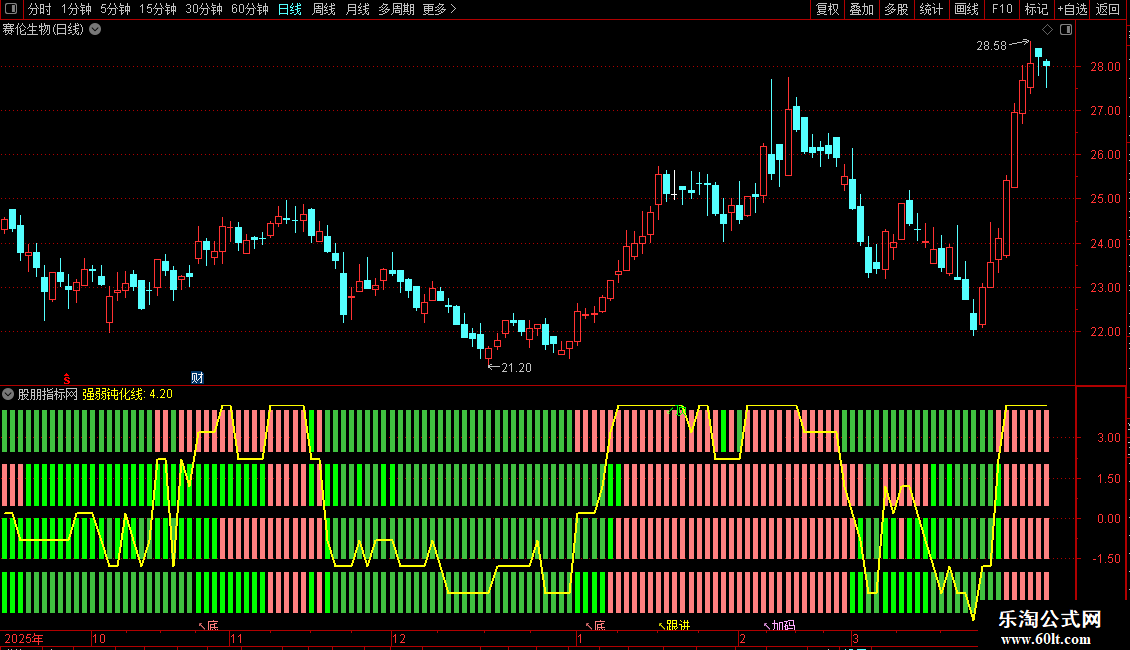Click the -1.50 indicator axis label
This screenshot has width=1130, height=650.
1106,559
